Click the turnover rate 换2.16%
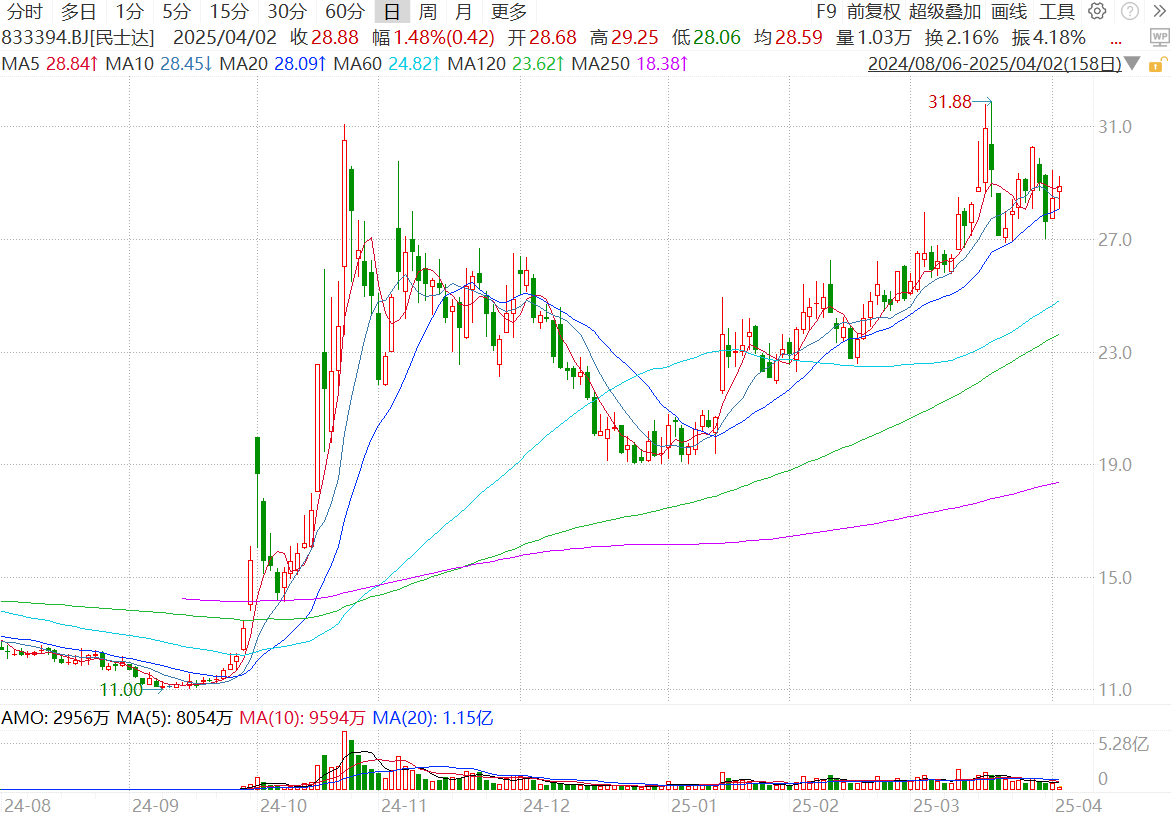Image resolution: width=1171 pixels, height=820 pixels. point(961,37)
